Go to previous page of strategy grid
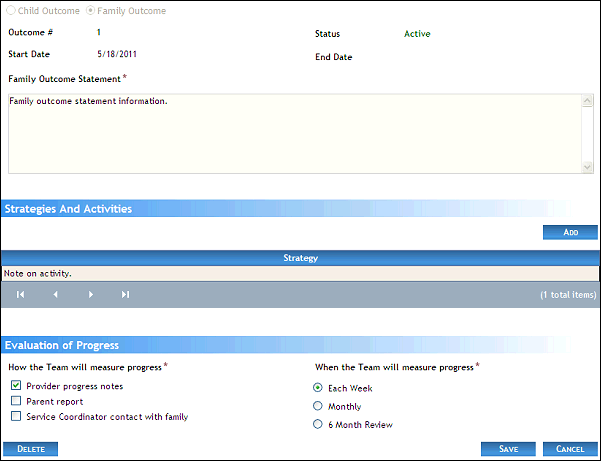The image size is (601, 461). [55, 295]
